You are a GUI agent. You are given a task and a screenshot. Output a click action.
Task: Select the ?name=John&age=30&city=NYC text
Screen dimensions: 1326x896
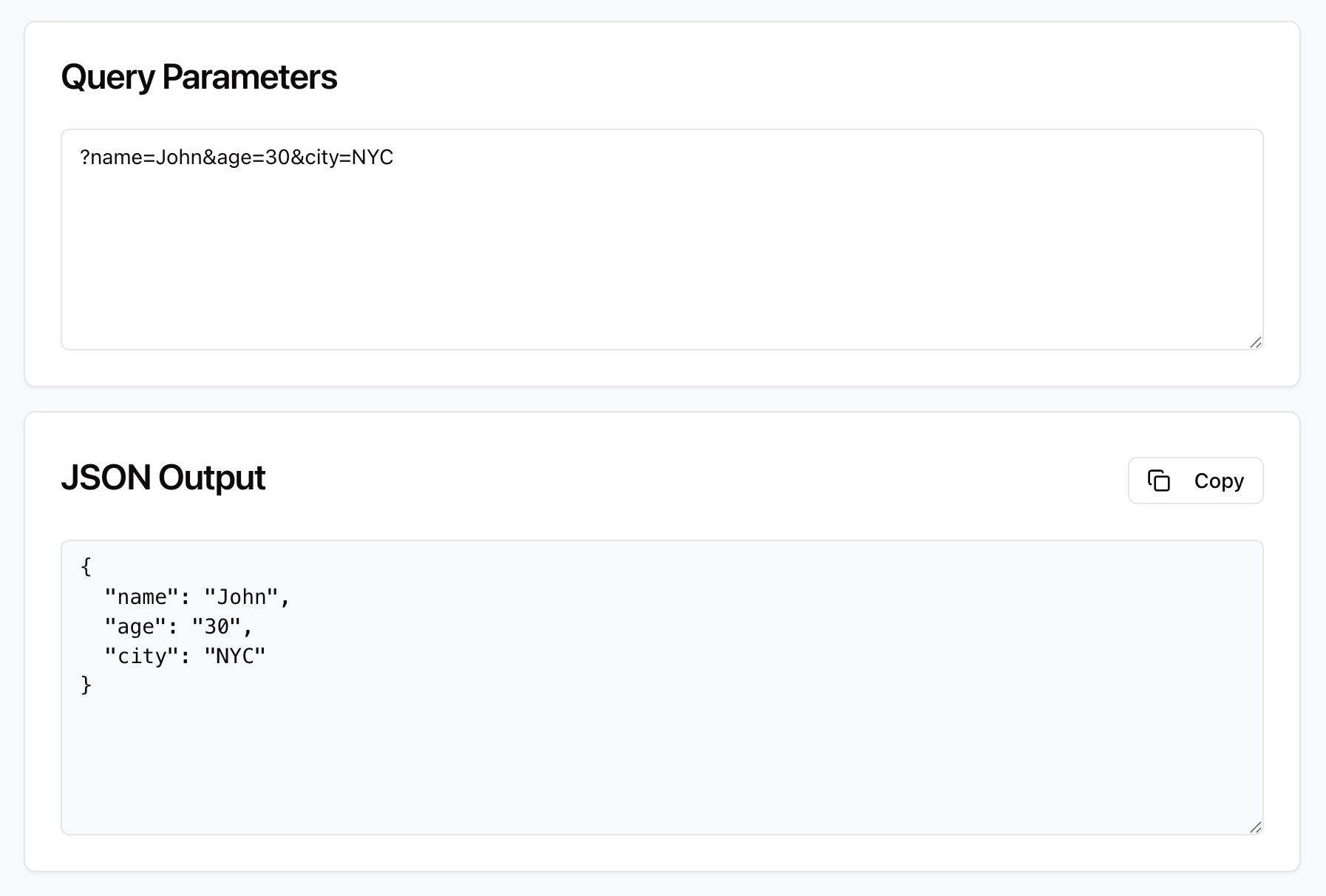pyautogui.click(x=237, y=157)
